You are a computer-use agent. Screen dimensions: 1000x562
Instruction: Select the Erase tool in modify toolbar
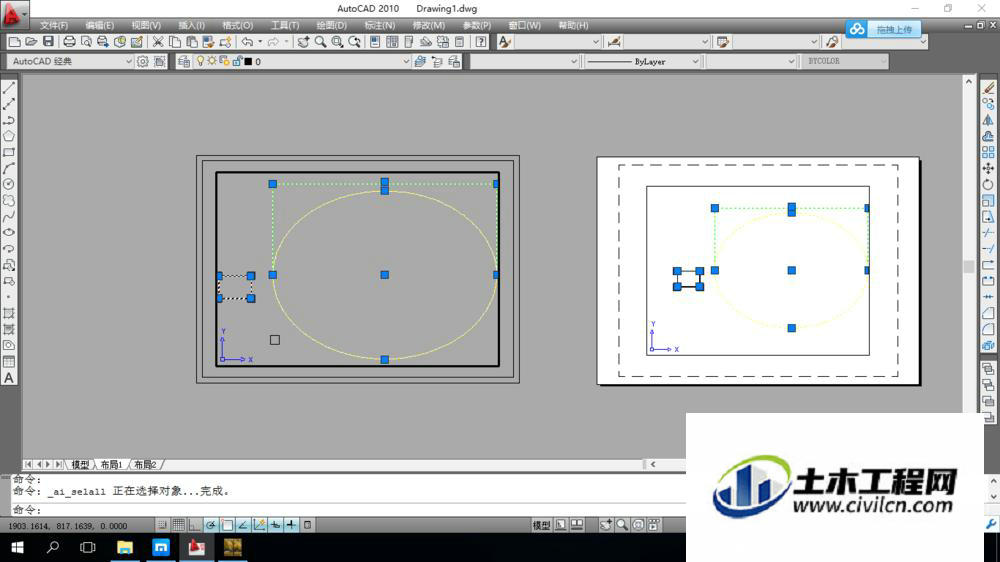tap(988, 87)
